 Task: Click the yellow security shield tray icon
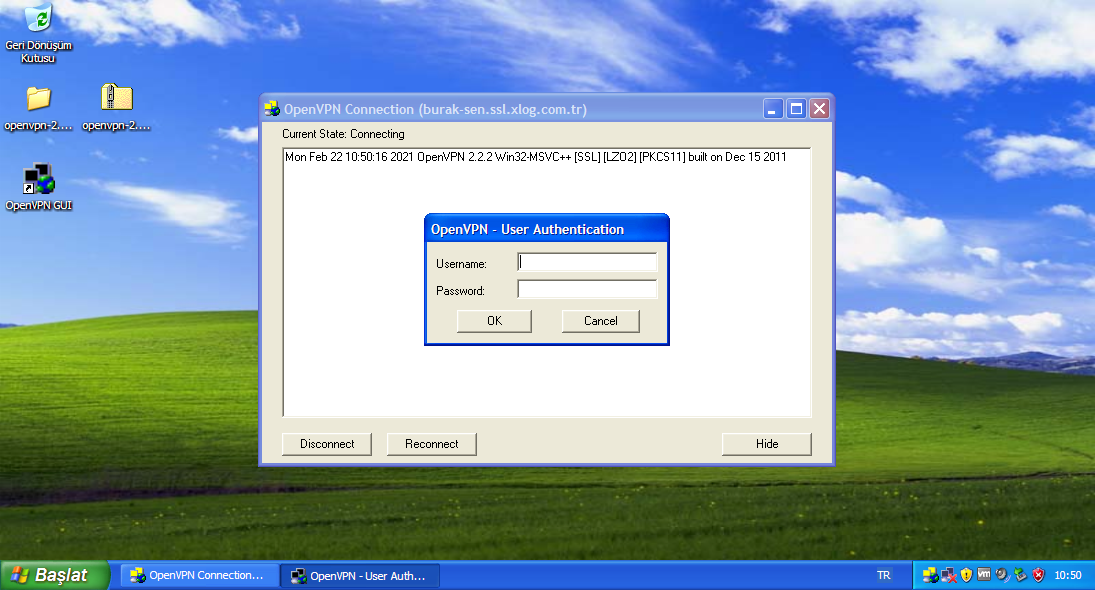[967, 575]
